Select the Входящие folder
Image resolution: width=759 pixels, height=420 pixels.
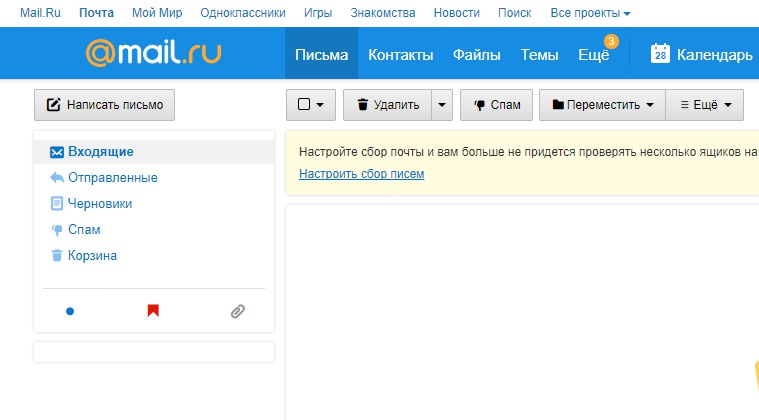point(154,152)
